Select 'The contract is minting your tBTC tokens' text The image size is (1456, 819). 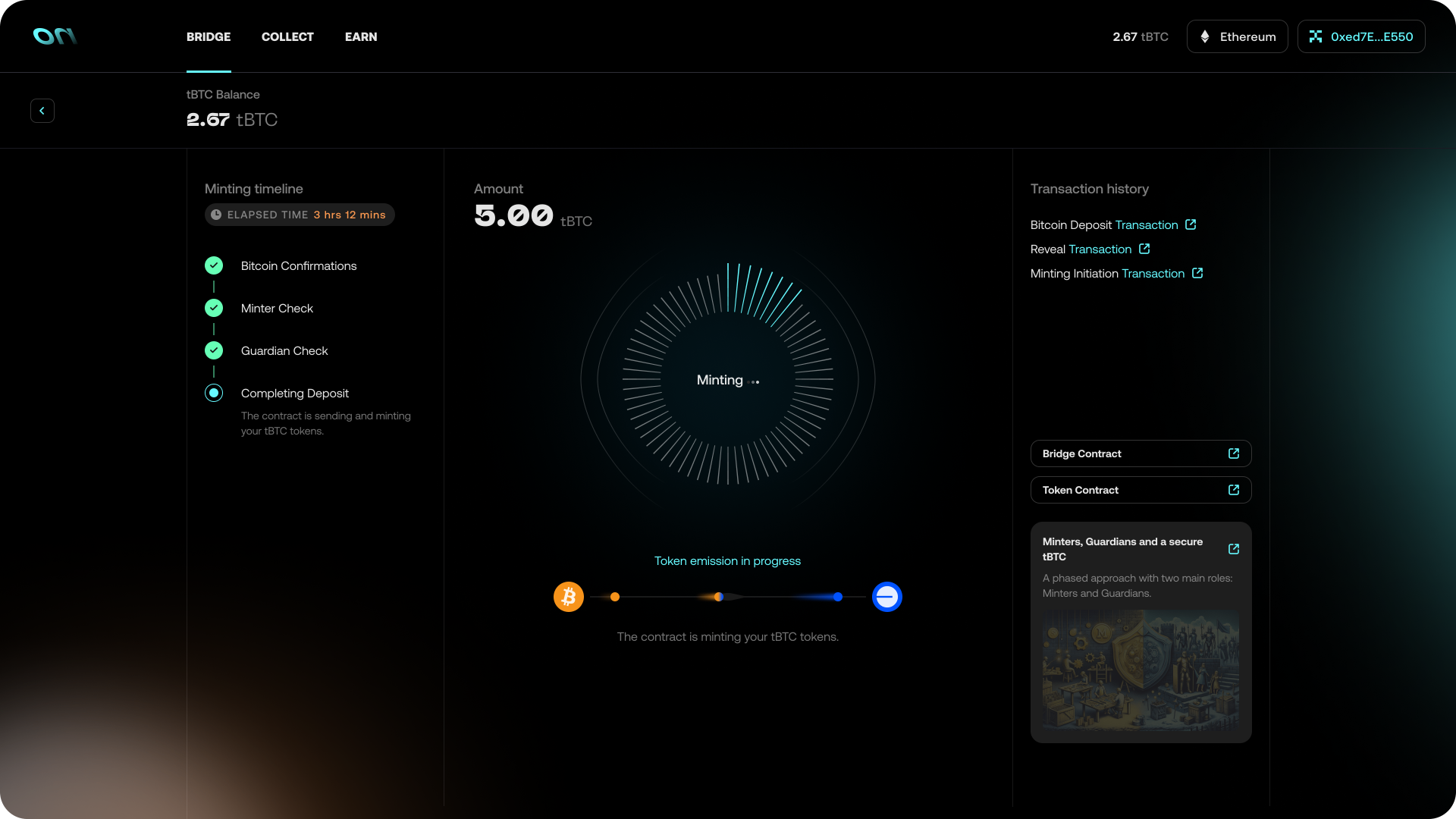coord(728,637)
